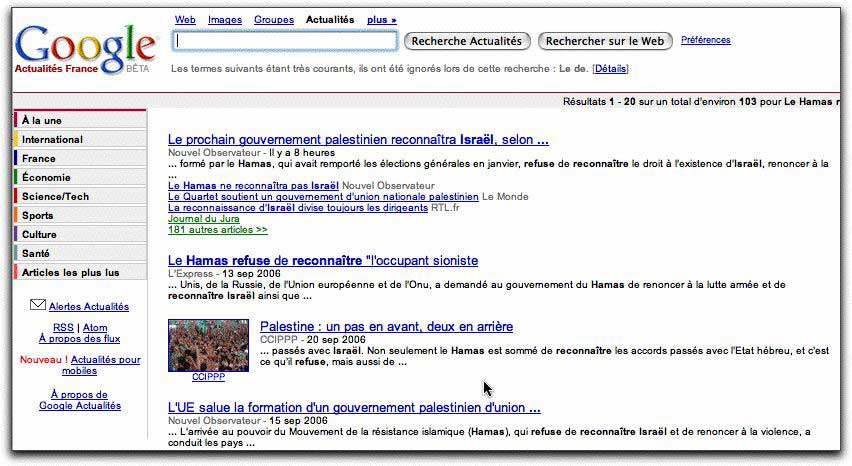Open the 'plus »' menu link
852x466 pixels.
[381, 20]
